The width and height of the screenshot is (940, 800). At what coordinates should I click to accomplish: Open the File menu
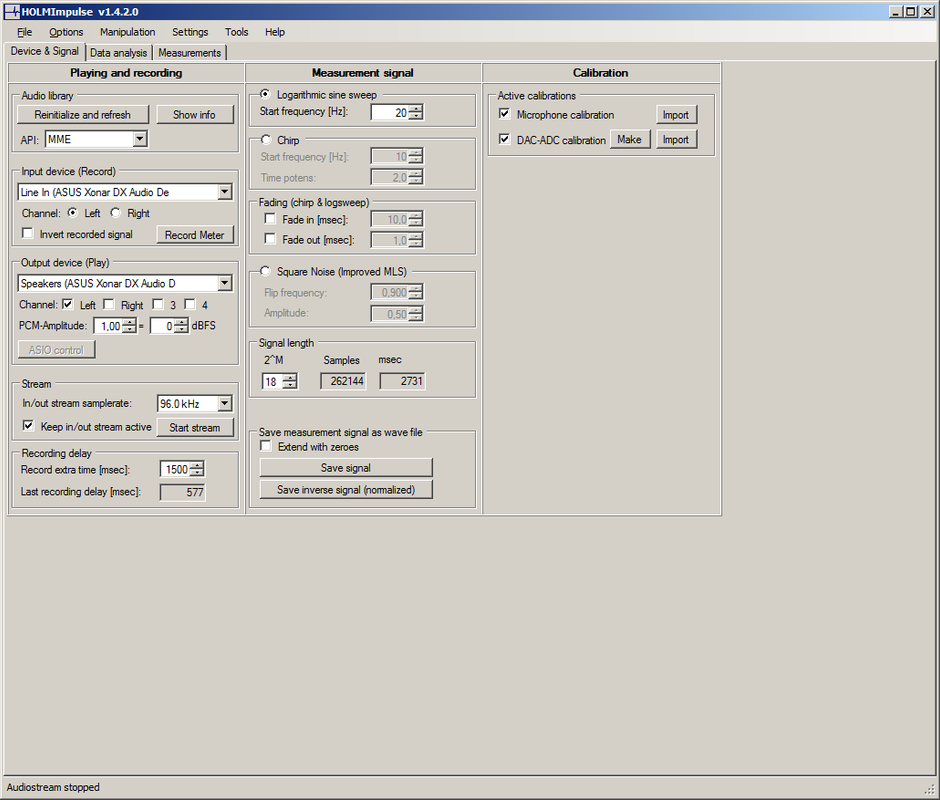(x=25, y=32)
